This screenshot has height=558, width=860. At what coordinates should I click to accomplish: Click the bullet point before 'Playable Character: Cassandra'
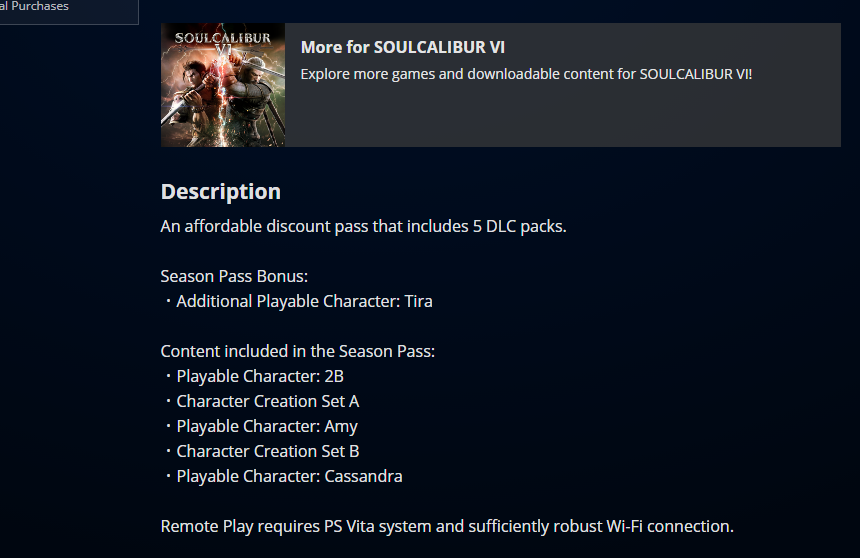click(168, 477)
